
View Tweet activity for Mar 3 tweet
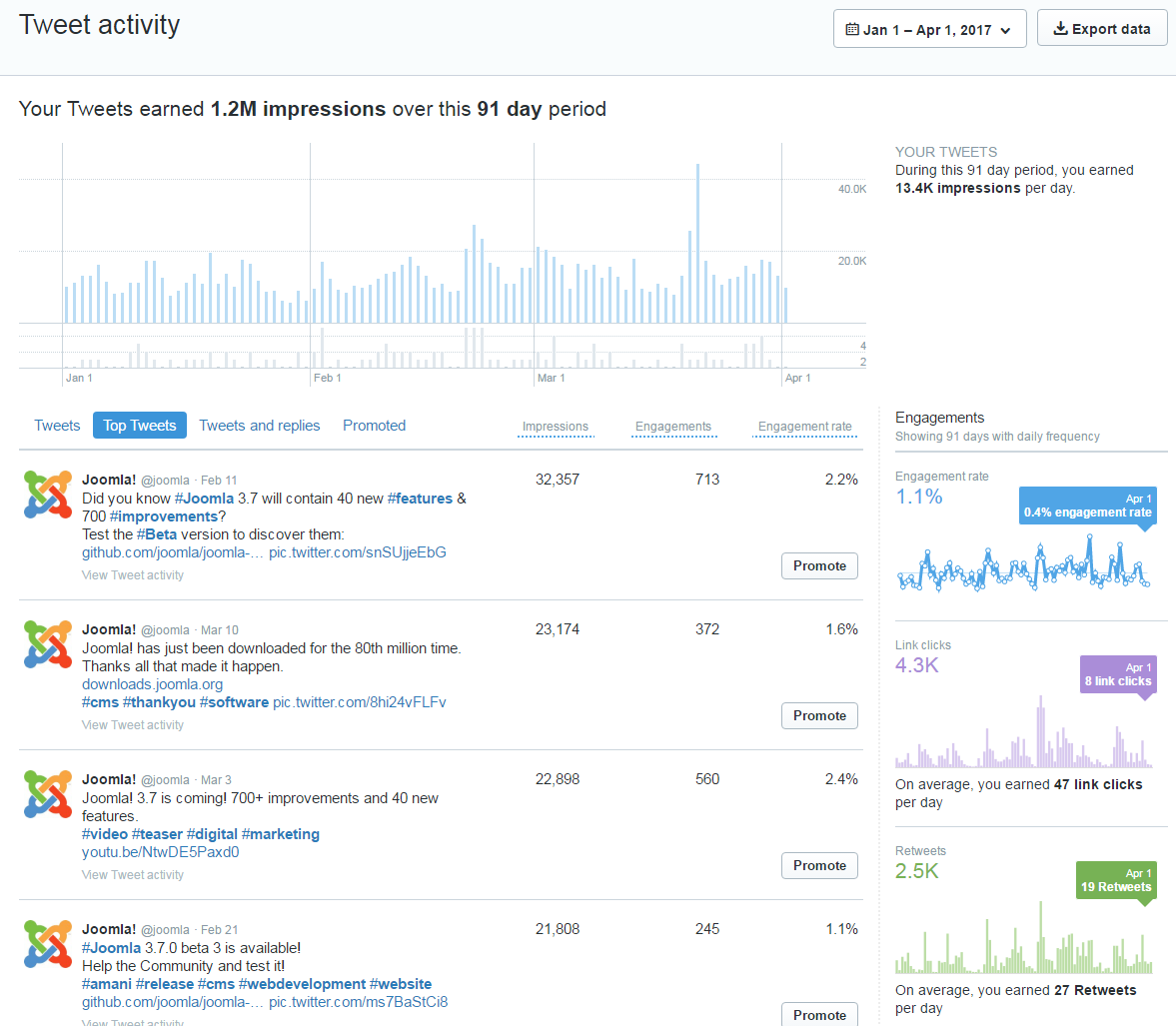pyautogui.click(x=133, y=875)
